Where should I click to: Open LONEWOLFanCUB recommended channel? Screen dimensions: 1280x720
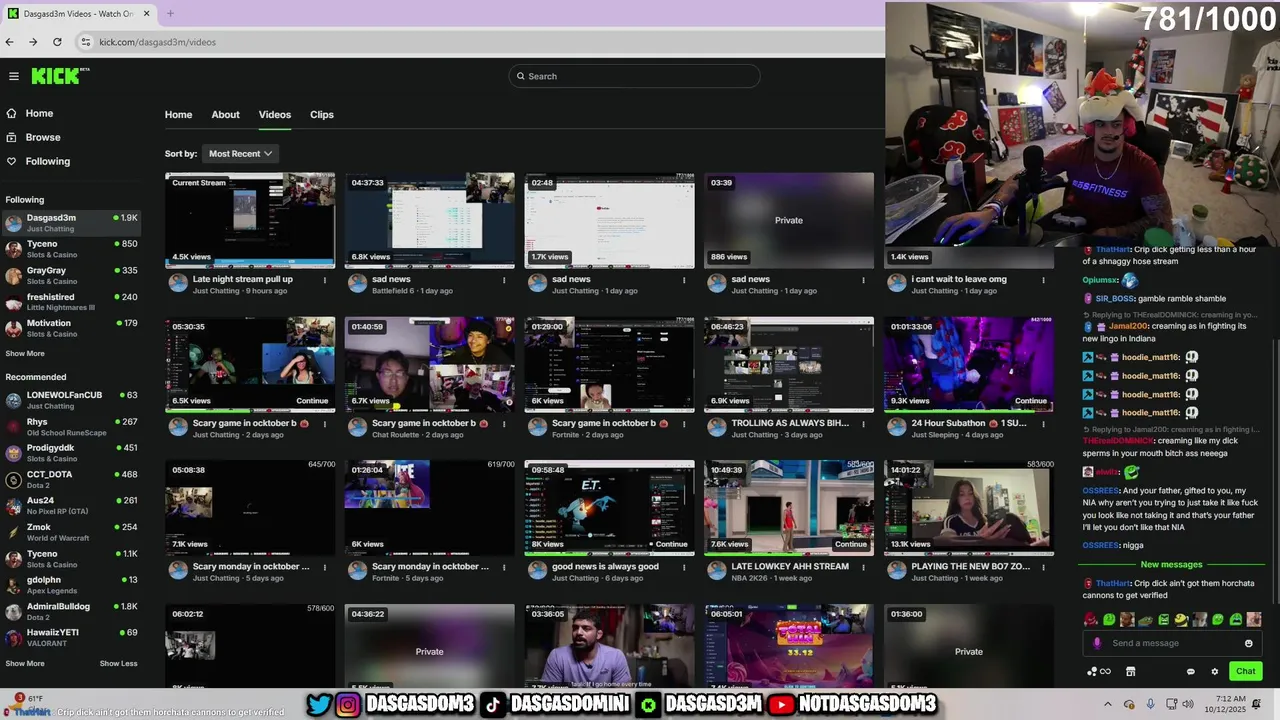[x=72, y=400]
